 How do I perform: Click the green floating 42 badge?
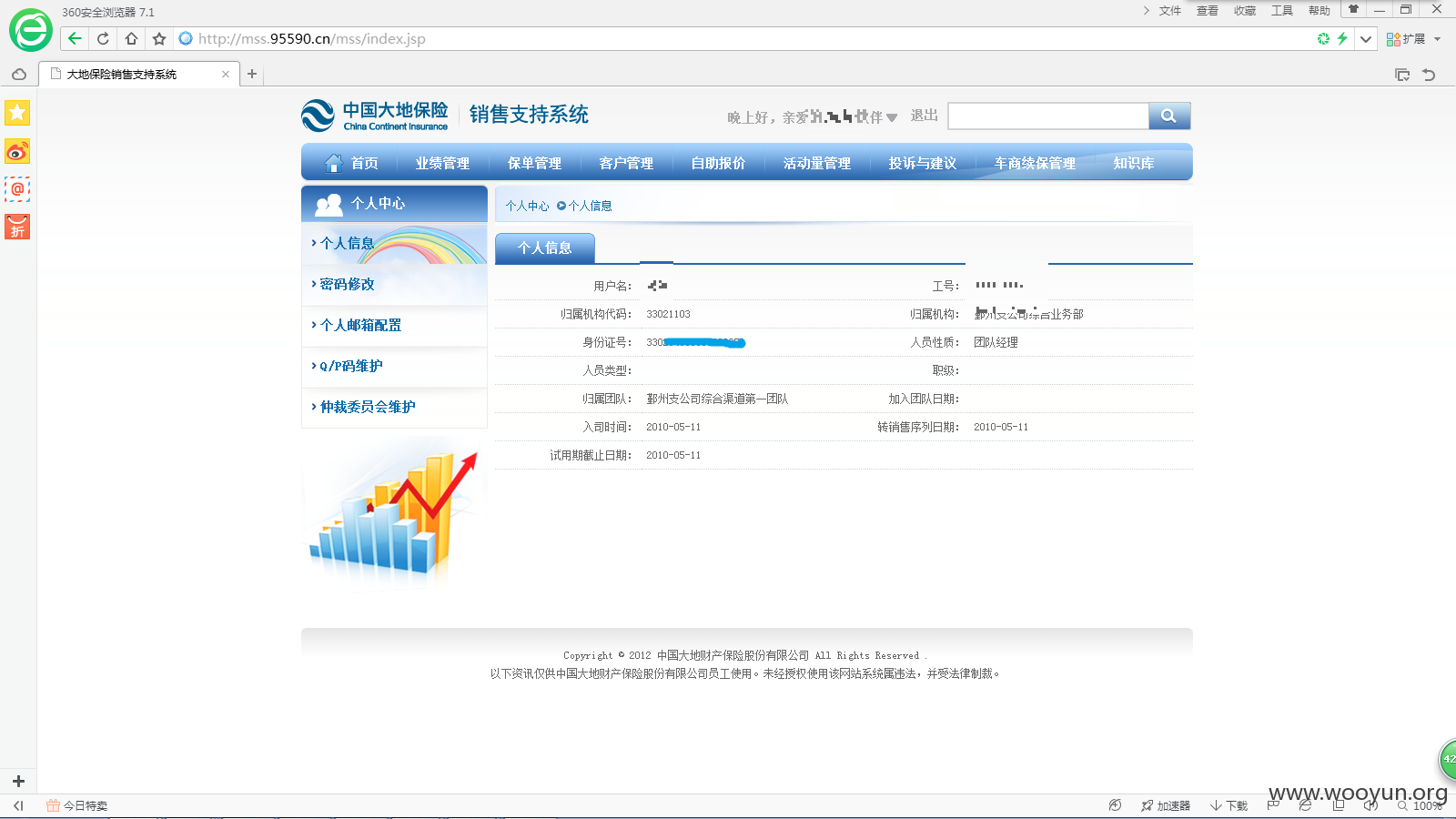pyautogui.click(x=1448, y=759)
